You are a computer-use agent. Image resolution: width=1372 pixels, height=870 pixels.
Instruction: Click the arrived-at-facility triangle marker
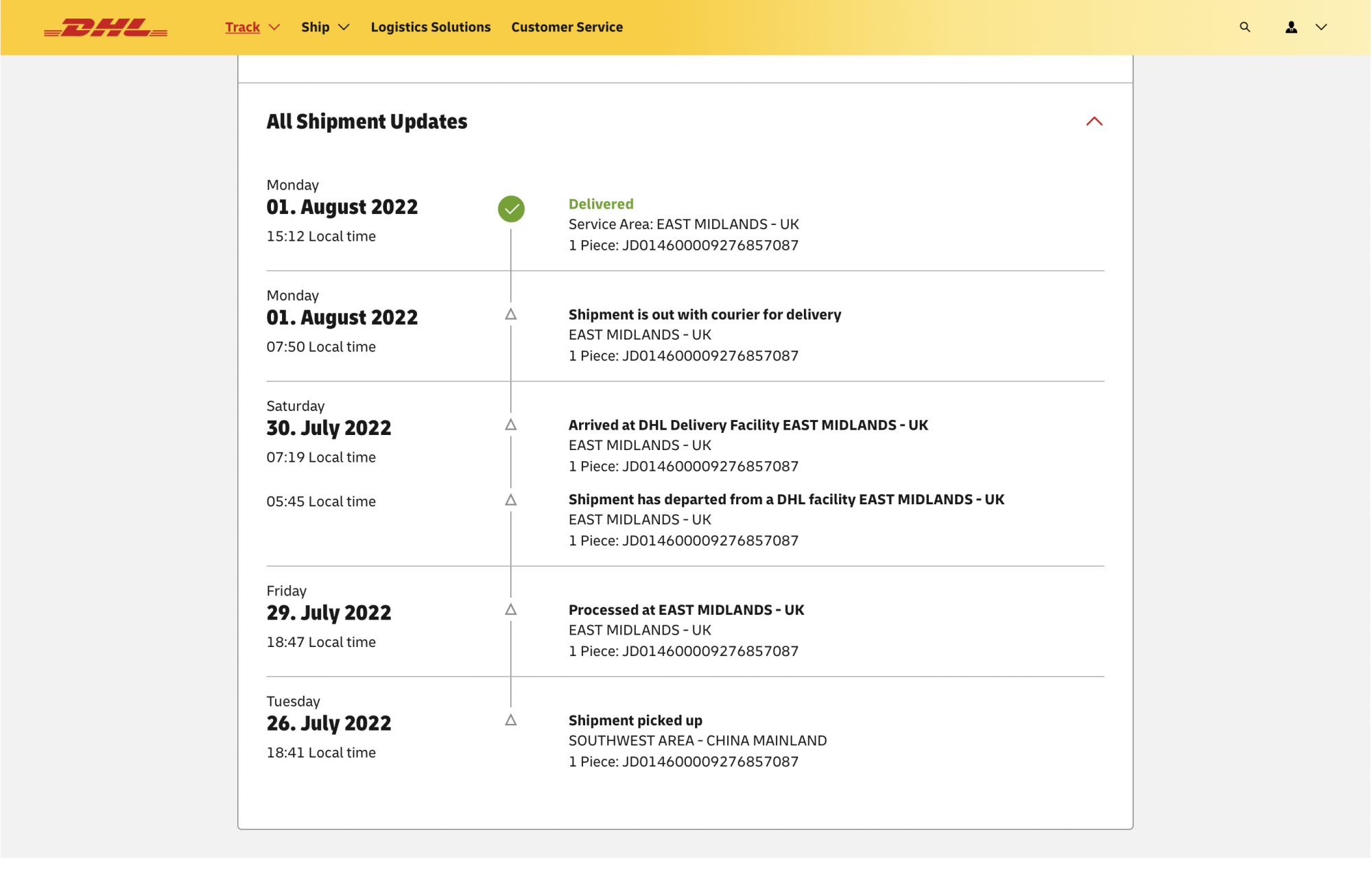[x=511, y=425]
